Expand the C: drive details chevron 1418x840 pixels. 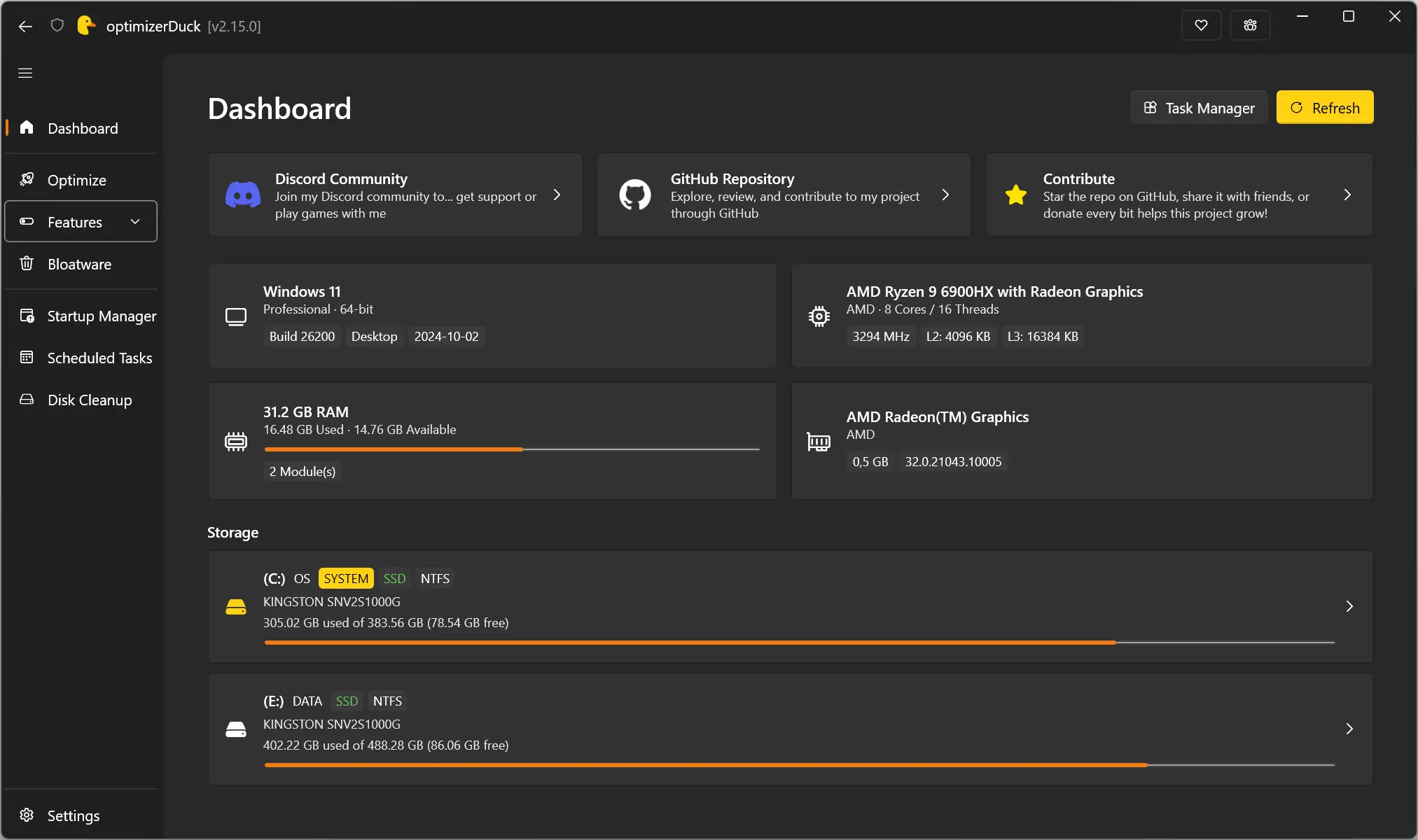click(1349, 606)
